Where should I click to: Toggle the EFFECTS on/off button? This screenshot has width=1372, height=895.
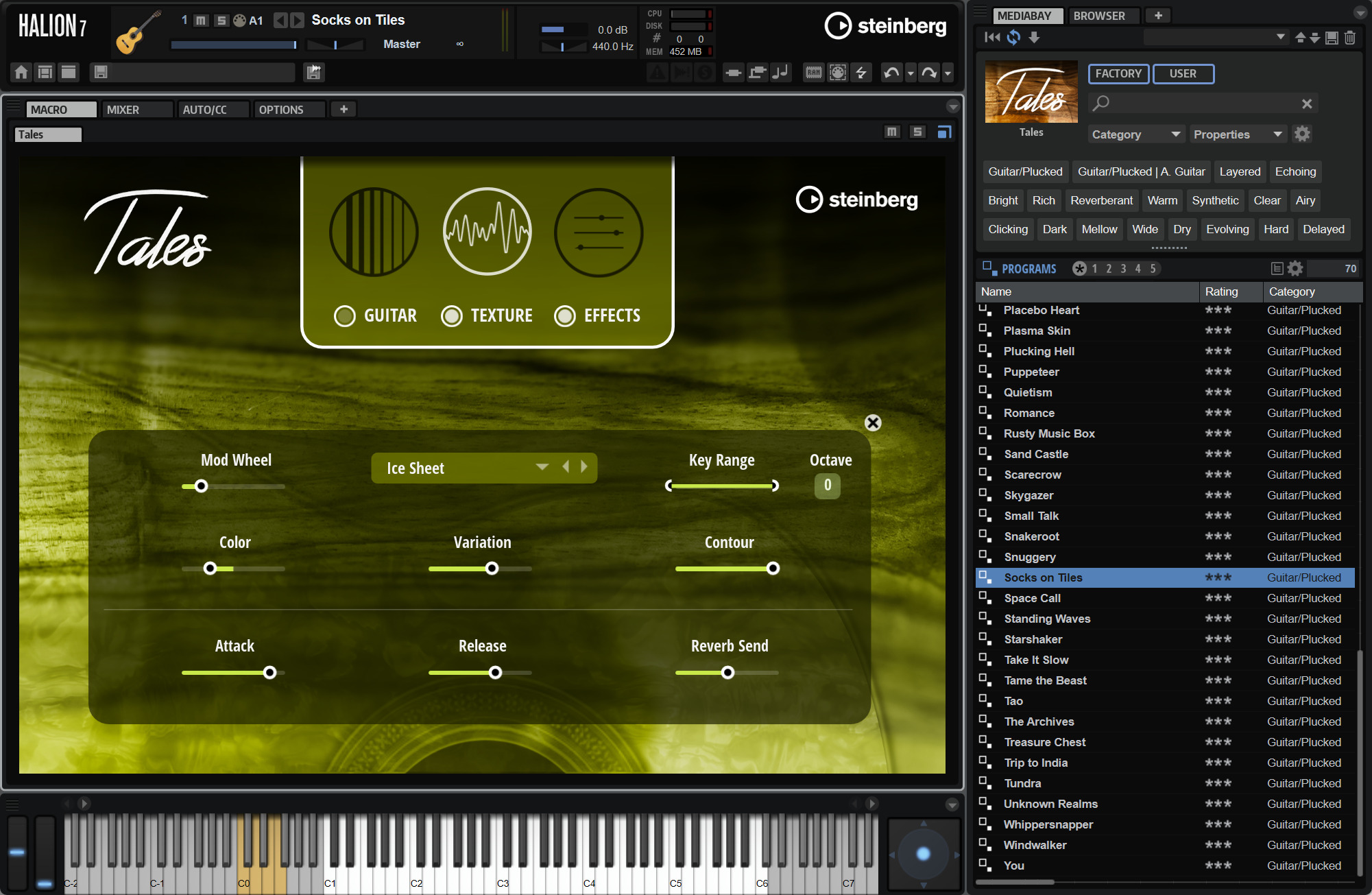[565, 316]
